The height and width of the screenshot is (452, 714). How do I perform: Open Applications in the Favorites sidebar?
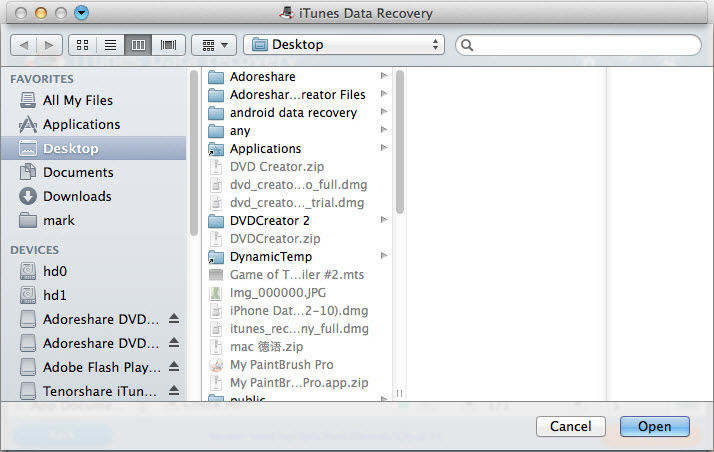93,124
